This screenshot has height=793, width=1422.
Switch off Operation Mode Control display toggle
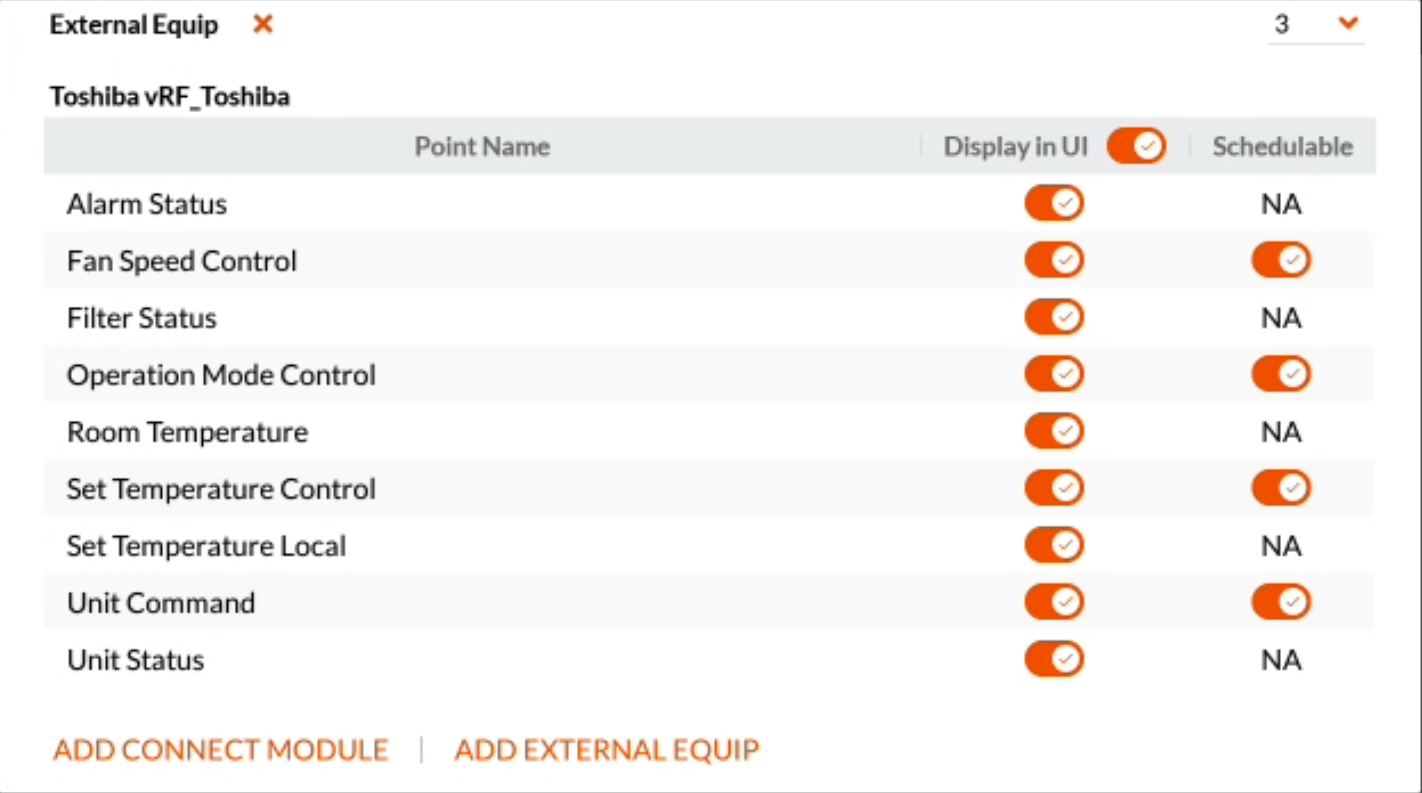pyautogui.click(x=1054, y=375)
